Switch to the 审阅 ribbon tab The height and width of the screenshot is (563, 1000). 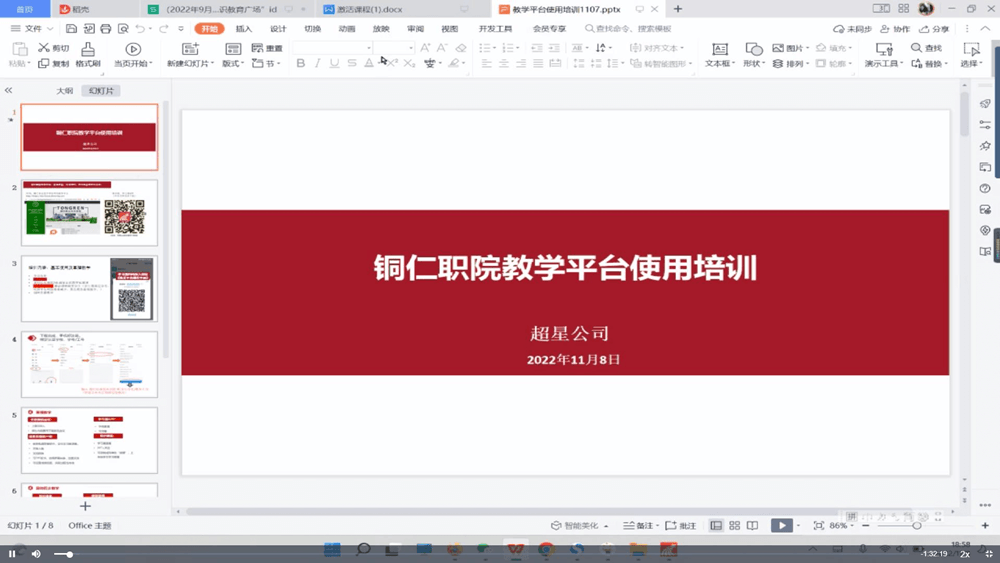(415, 29)
